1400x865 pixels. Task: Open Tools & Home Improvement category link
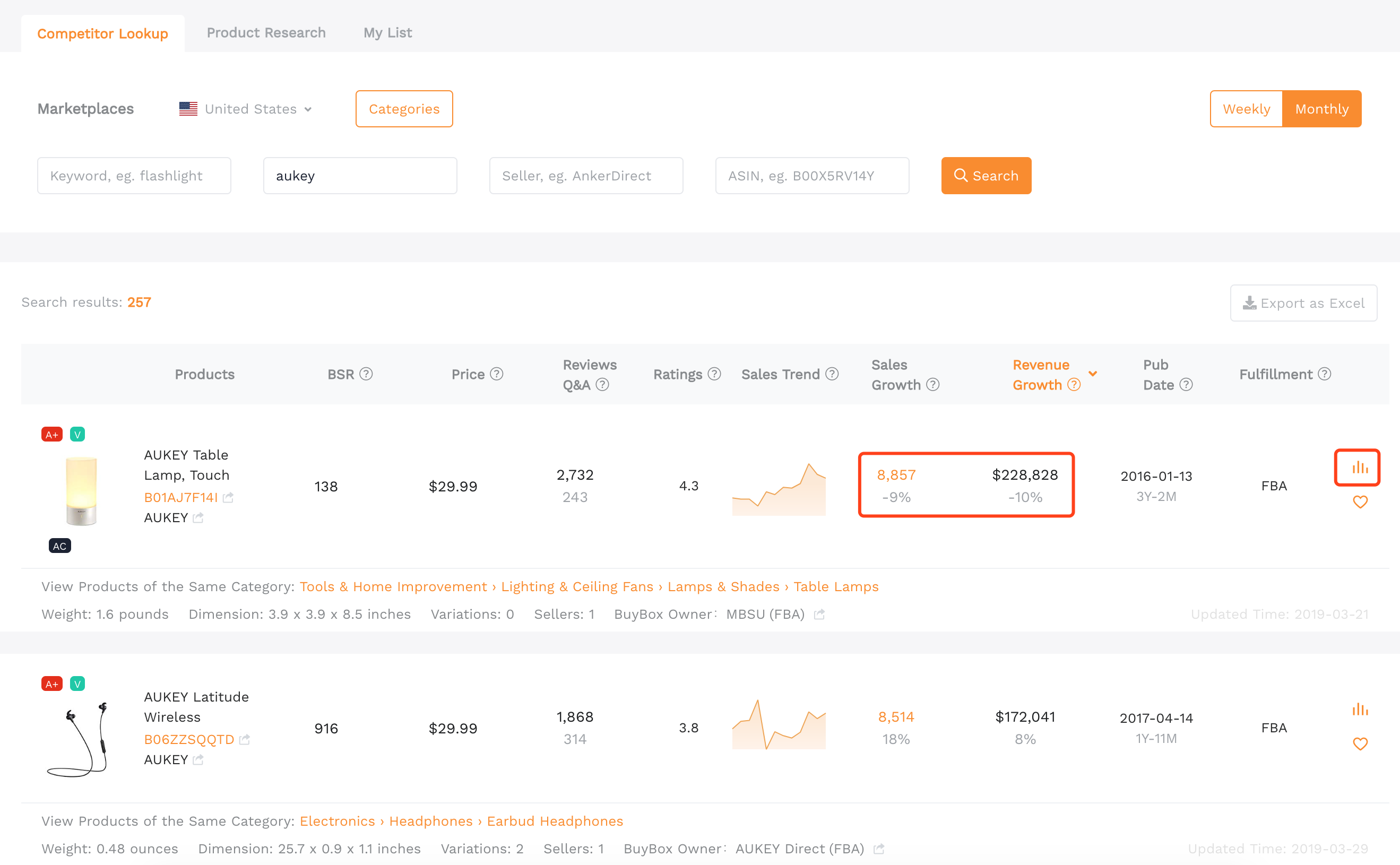click(393, 586)
